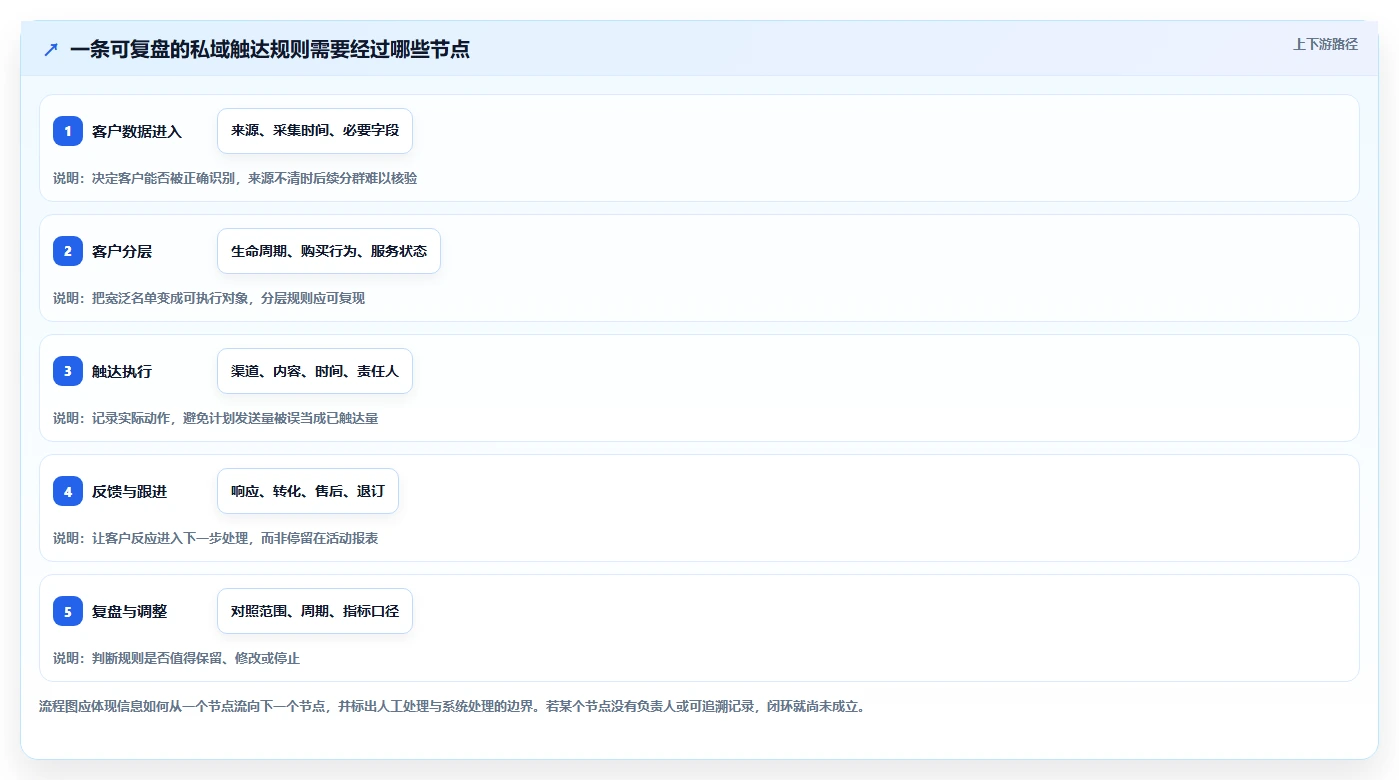Select the 生命周期、购买行为、服务状态 chip
1399x780 pixels.
pyautogui.click(x=329, y=251)
